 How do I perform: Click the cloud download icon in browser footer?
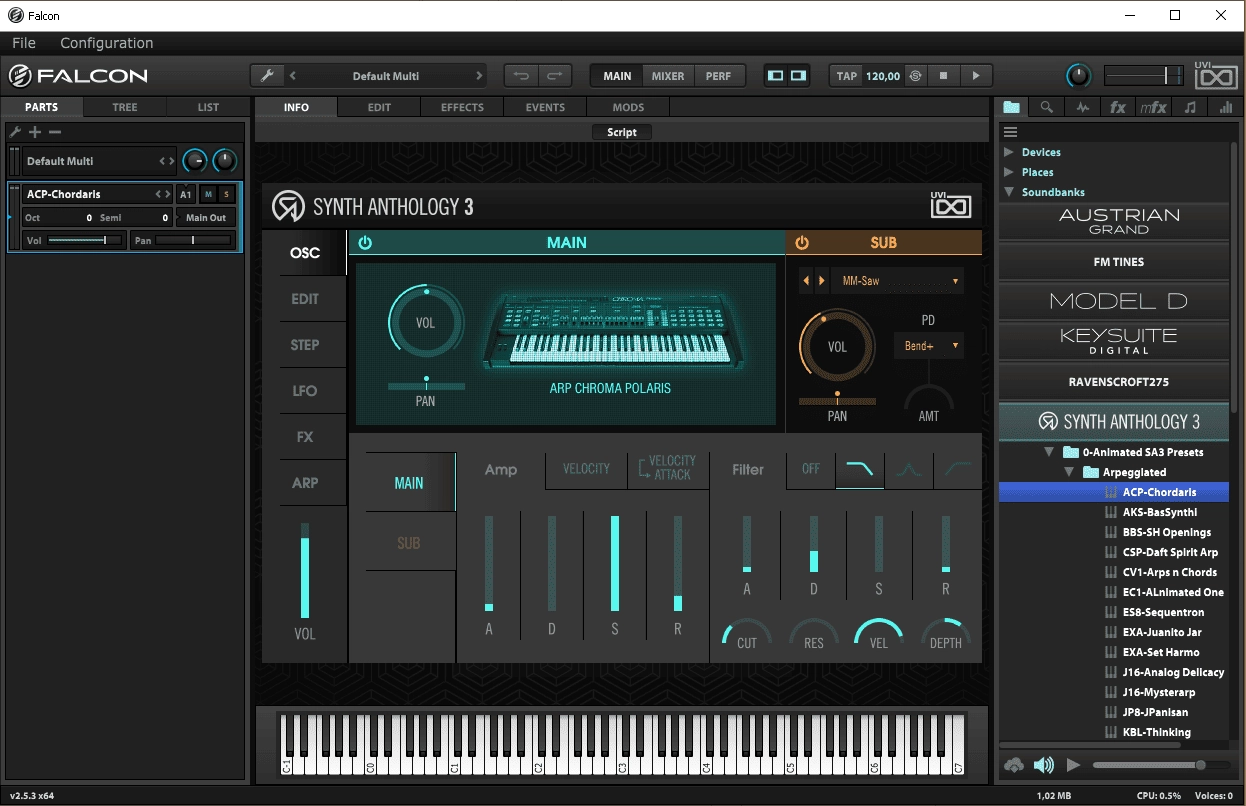[1014, 765]
